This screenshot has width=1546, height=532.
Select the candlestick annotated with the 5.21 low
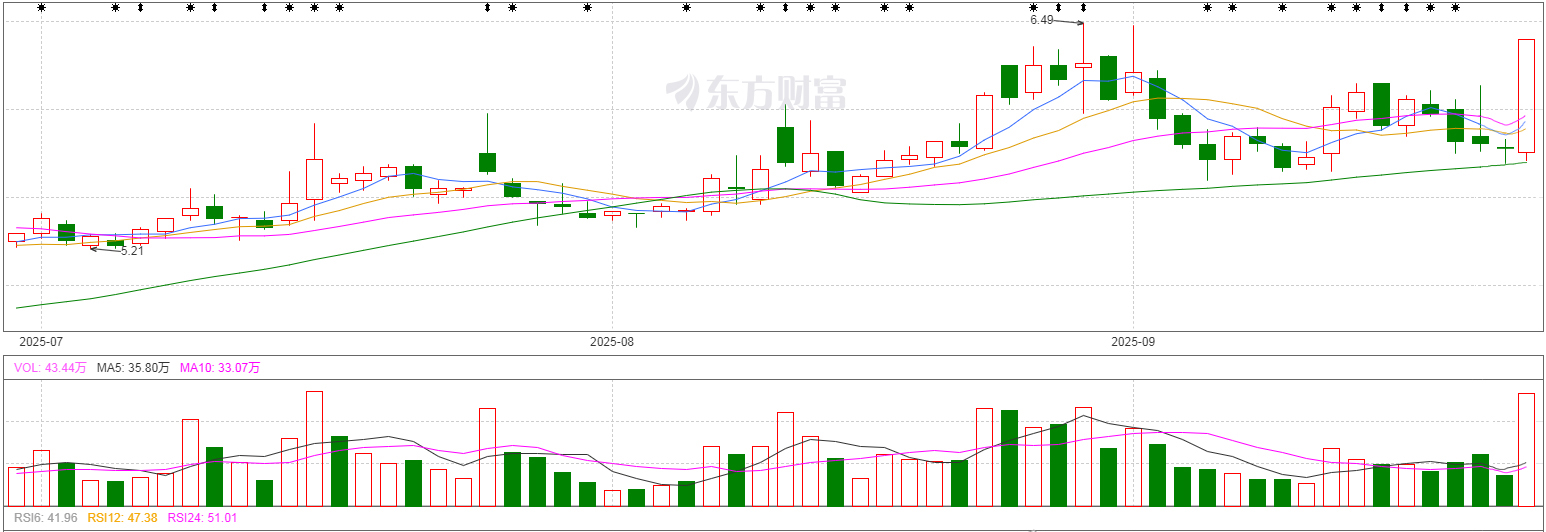coord(90,241)
